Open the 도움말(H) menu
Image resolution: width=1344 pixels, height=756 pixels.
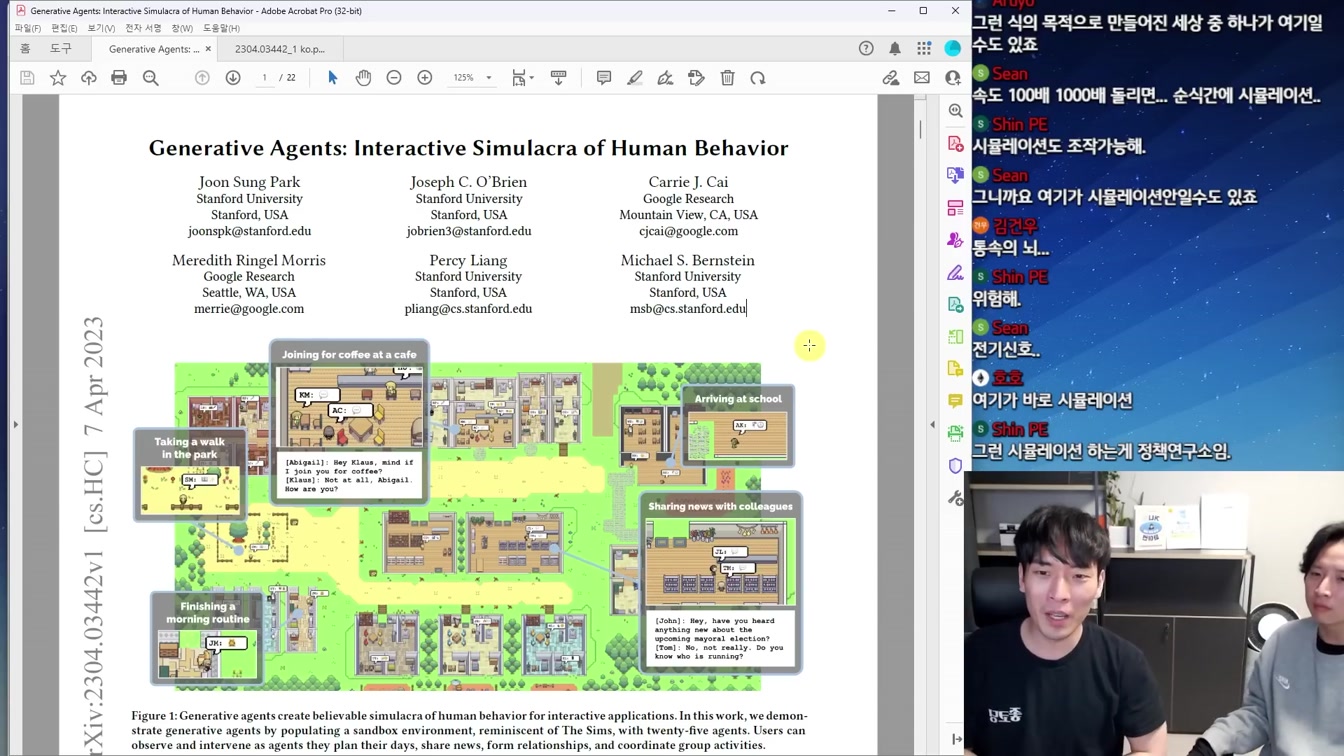(221, 28)
